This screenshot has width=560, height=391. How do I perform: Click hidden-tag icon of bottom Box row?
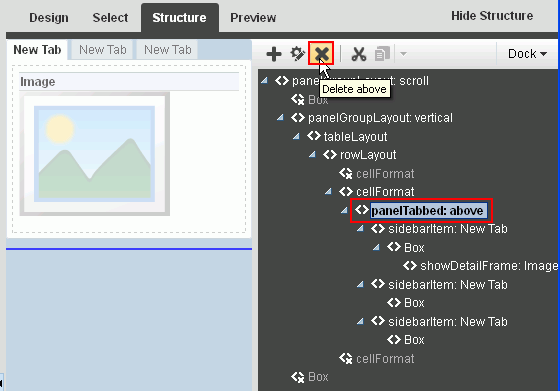coord(298,377)
